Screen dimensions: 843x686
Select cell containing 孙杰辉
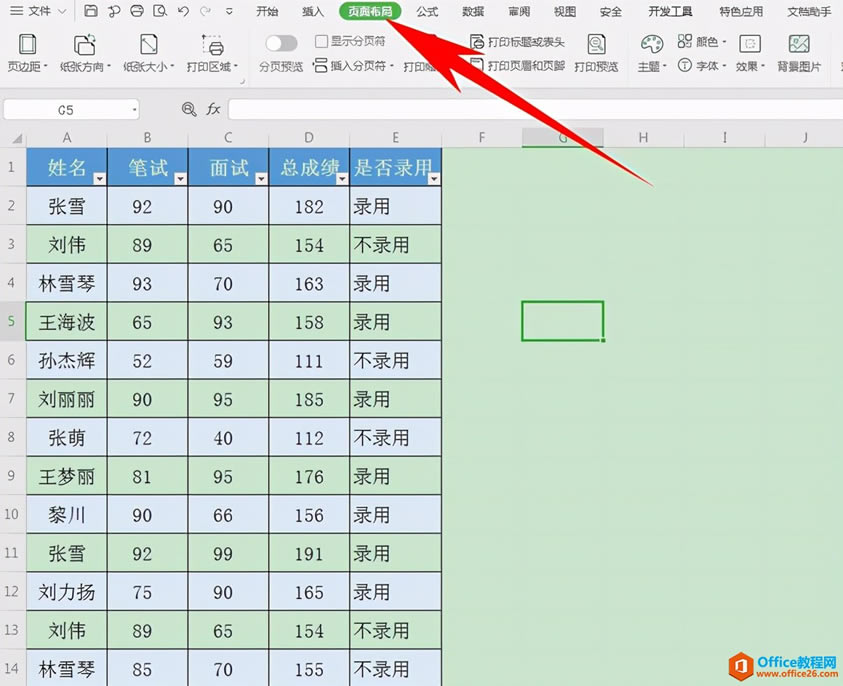[x=67, y=360]
